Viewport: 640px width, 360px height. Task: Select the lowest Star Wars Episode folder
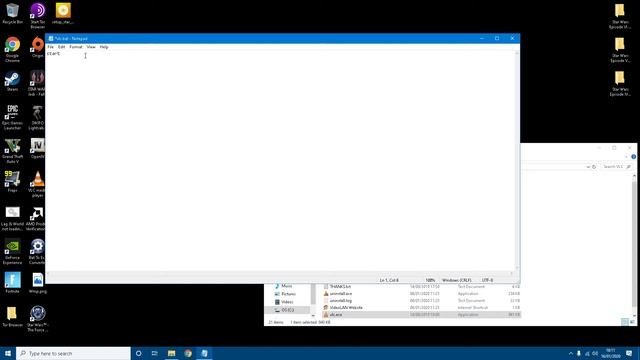620,83
